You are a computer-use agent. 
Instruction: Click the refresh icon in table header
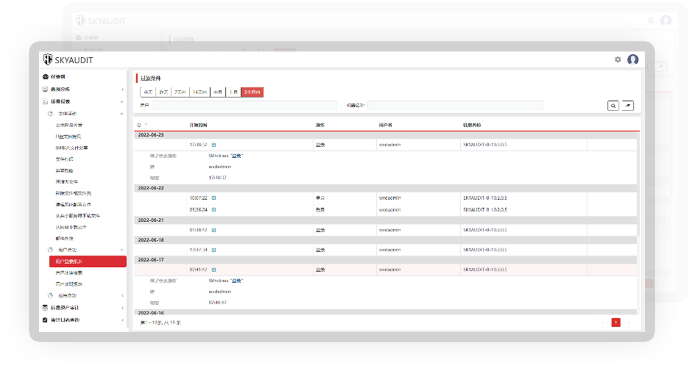[139, 125]
